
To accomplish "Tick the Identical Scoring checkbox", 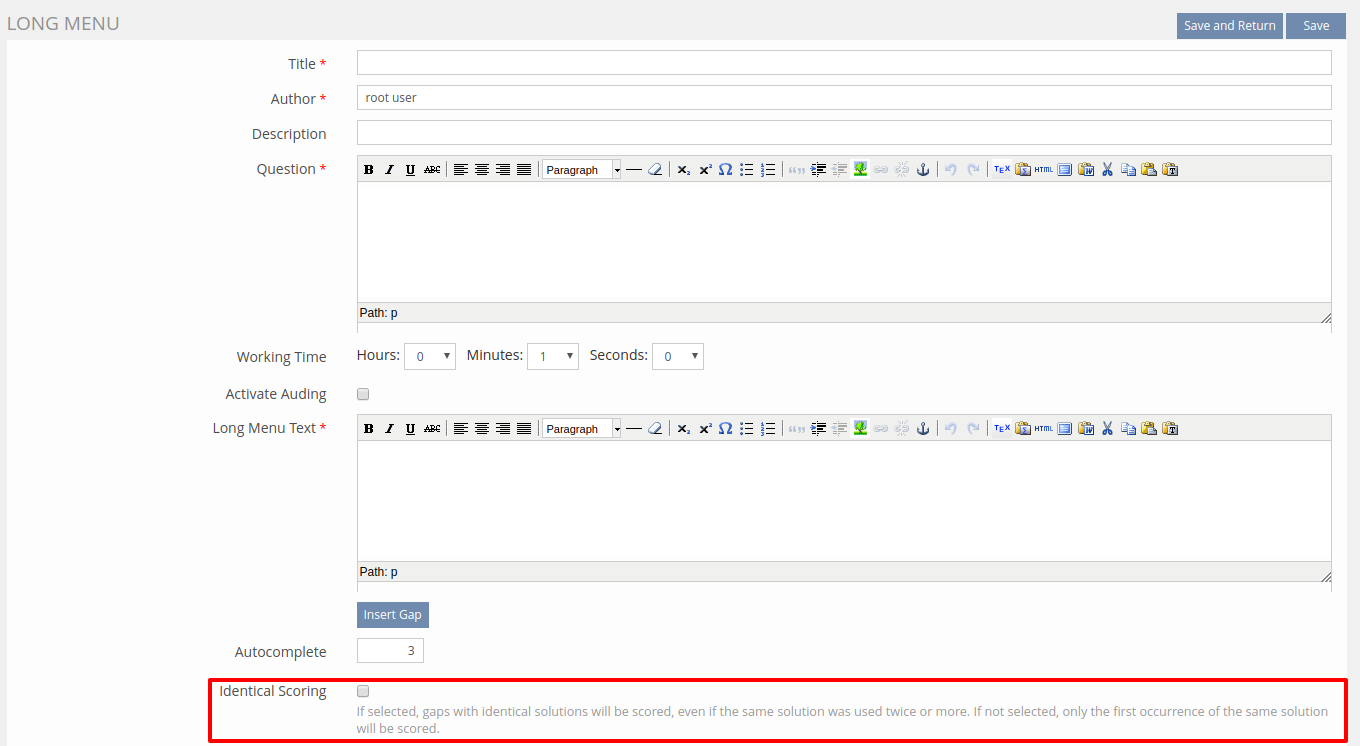I will tap(363, 691).
